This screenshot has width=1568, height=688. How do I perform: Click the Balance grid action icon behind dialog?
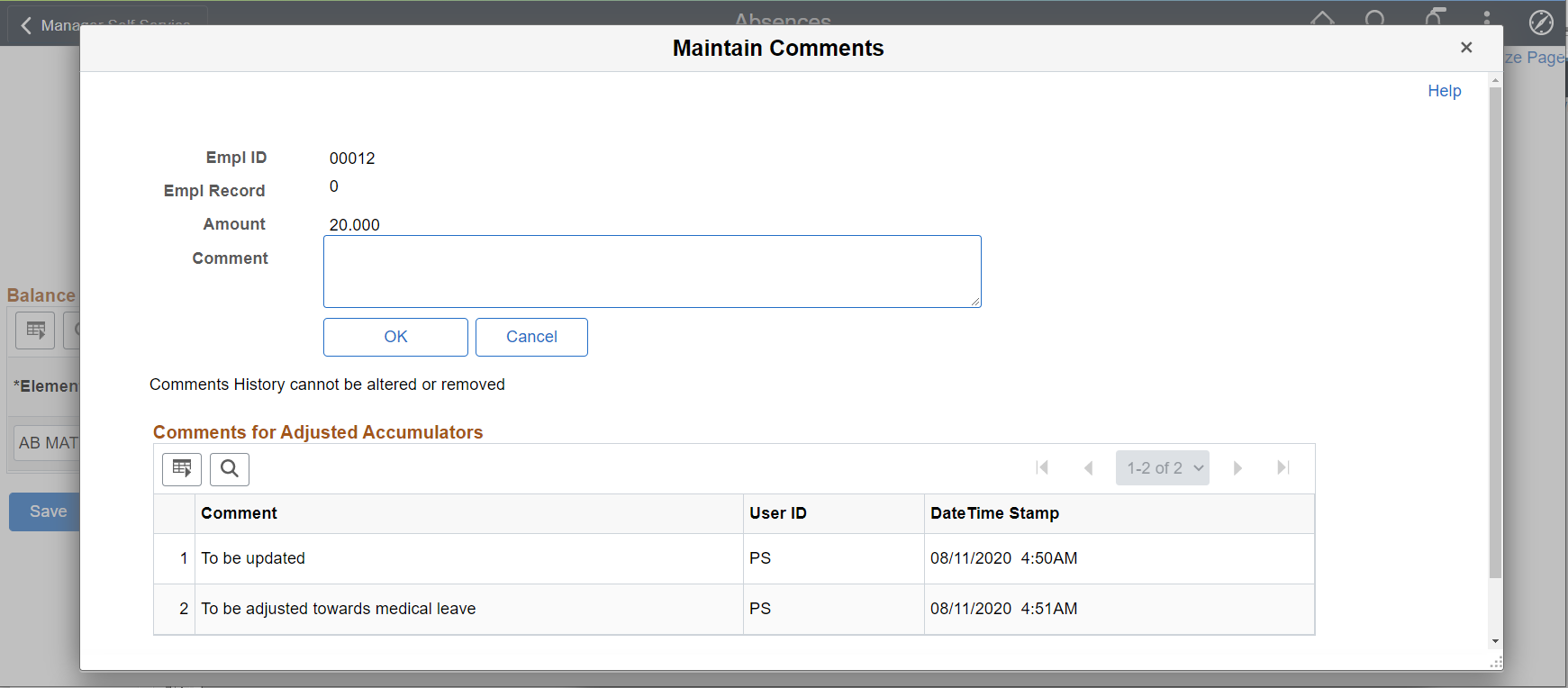click(x=35, y=330)
